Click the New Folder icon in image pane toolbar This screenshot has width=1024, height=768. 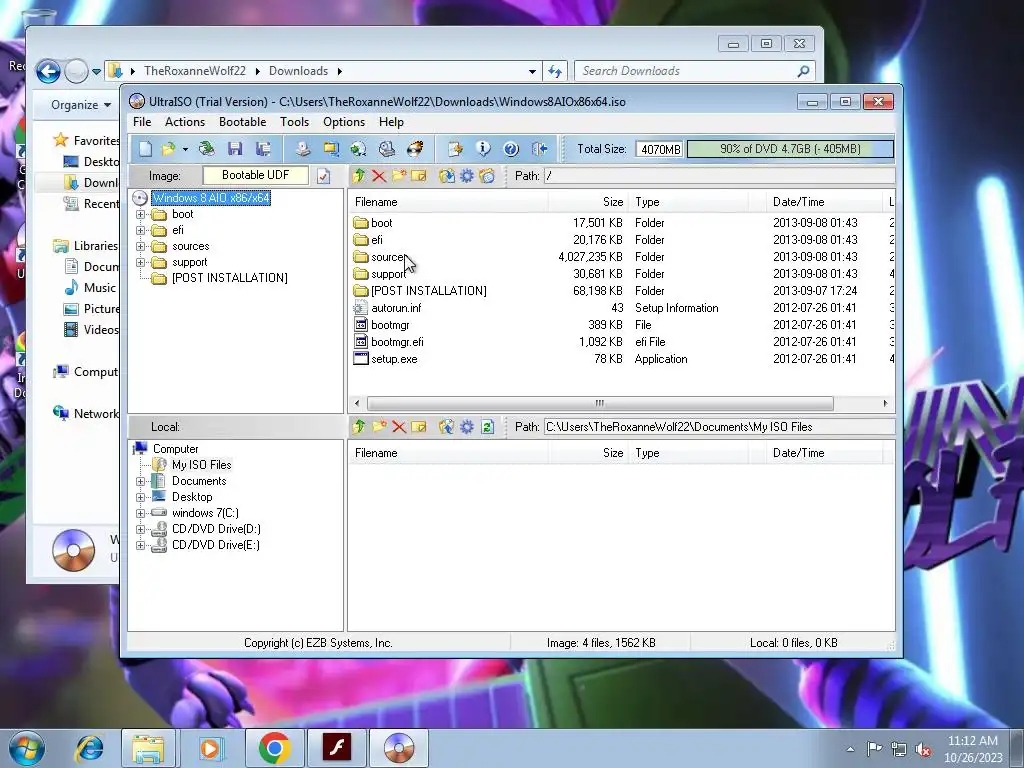(x=399, y=176)
